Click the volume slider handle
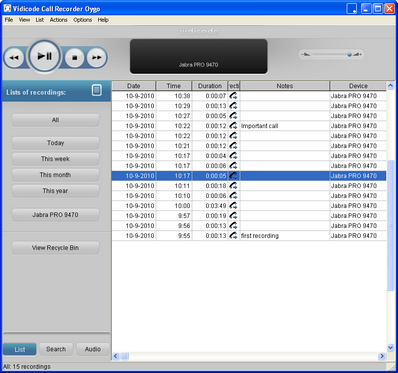398x373 pixels. coord(349,54)
